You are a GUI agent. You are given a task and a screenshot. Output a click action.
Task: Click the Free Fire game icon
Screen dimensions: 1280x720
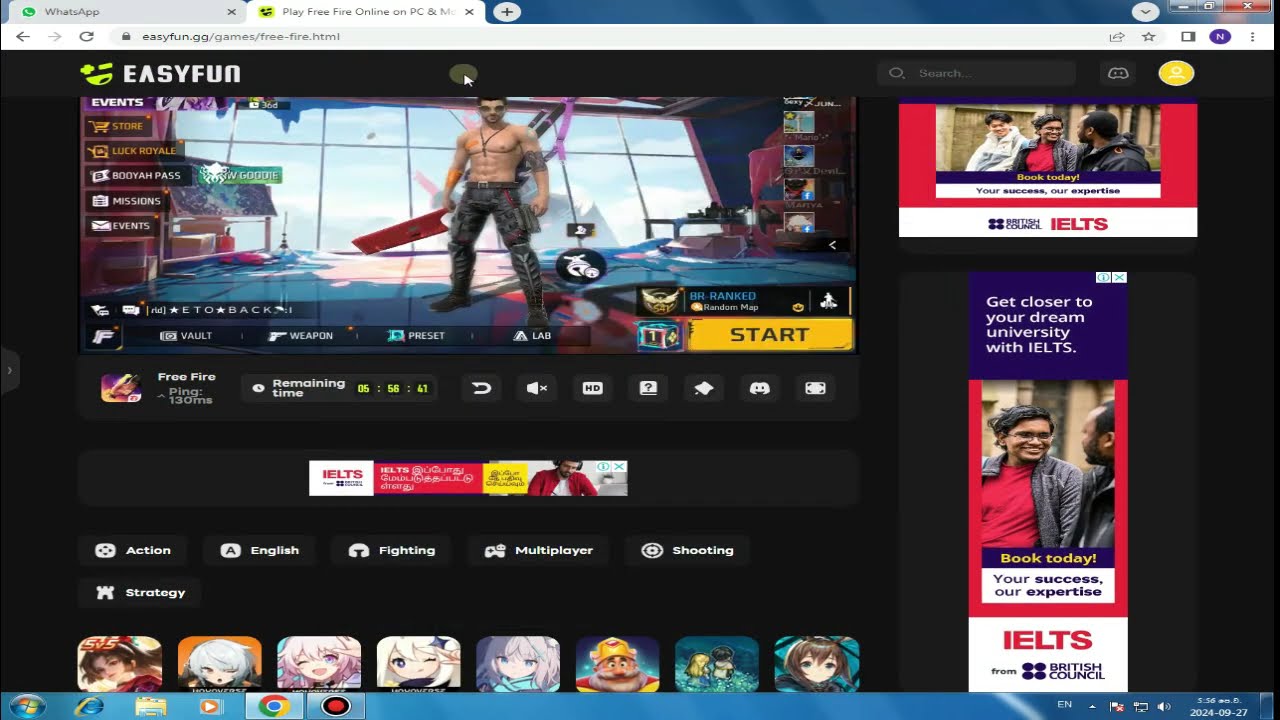121,388
